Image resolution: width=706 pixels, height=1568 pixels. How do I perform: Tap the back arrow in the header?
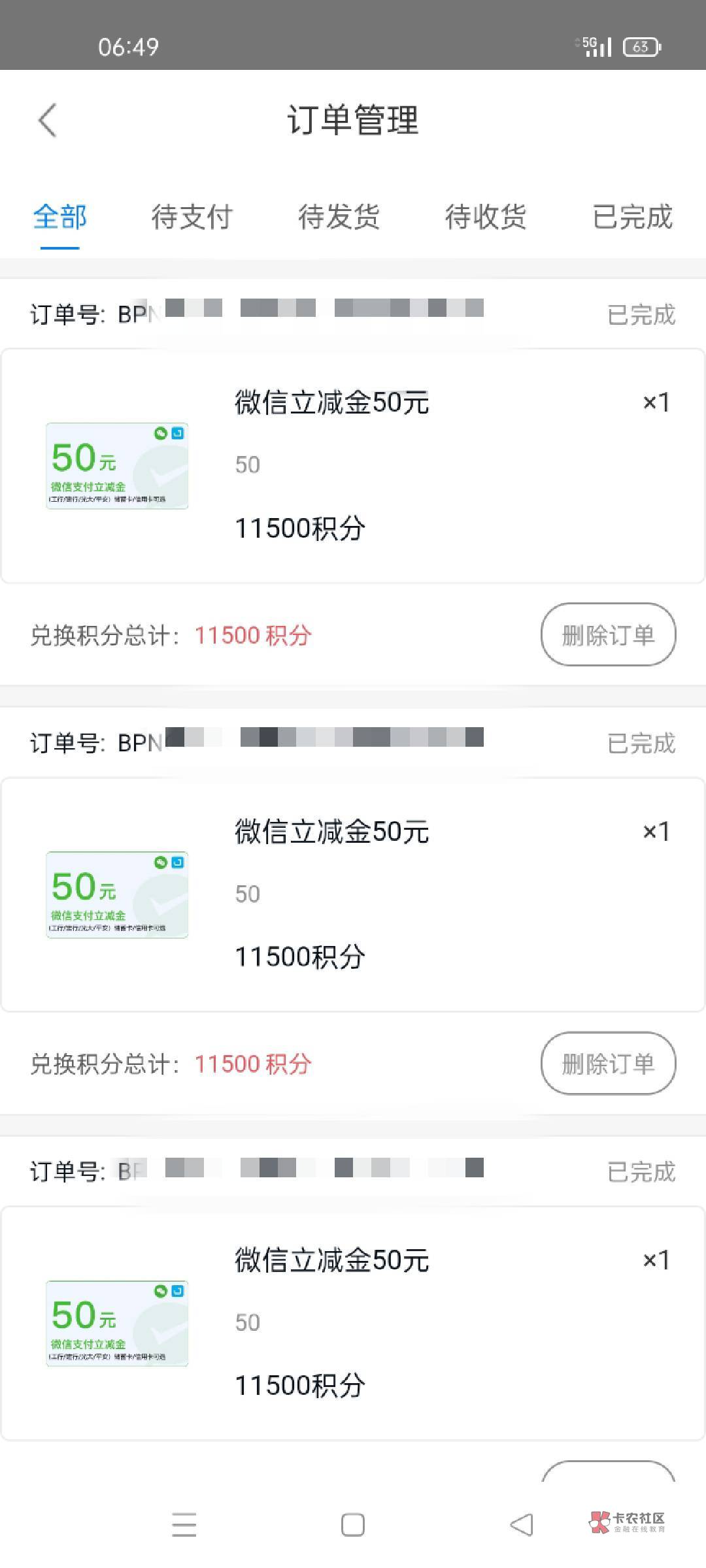[x=48, y=121]
